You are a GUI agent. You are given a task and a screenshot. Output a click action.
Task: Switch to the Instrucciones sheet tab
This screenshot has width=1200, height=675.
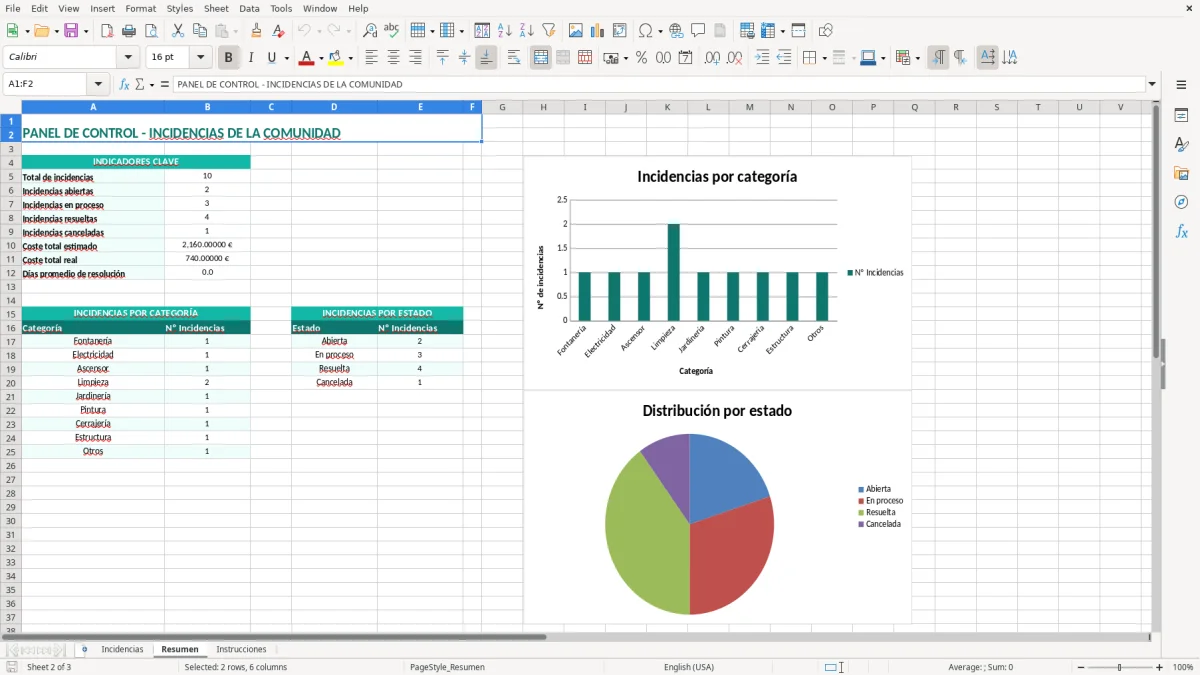point(241,649)
